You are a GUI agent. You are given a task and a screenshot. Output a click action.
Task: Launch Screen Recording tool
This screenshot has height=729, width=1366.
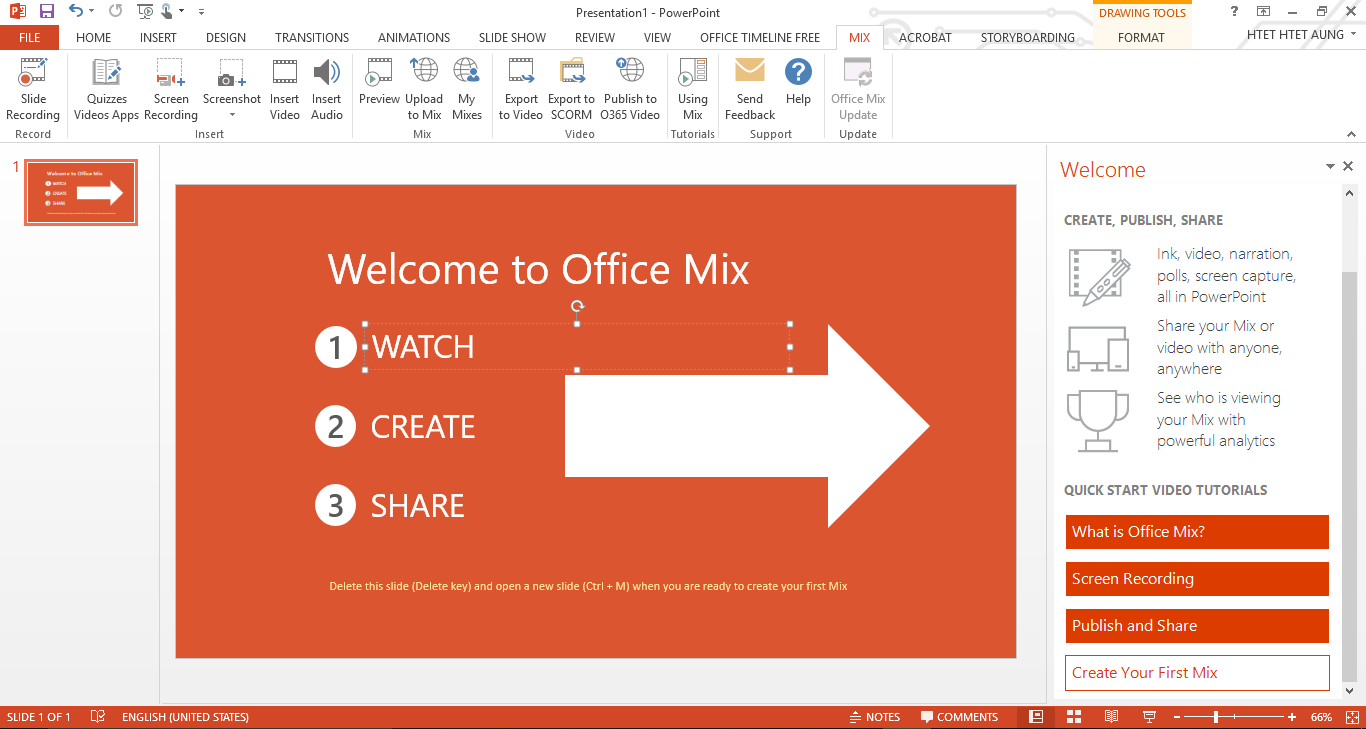171,89
